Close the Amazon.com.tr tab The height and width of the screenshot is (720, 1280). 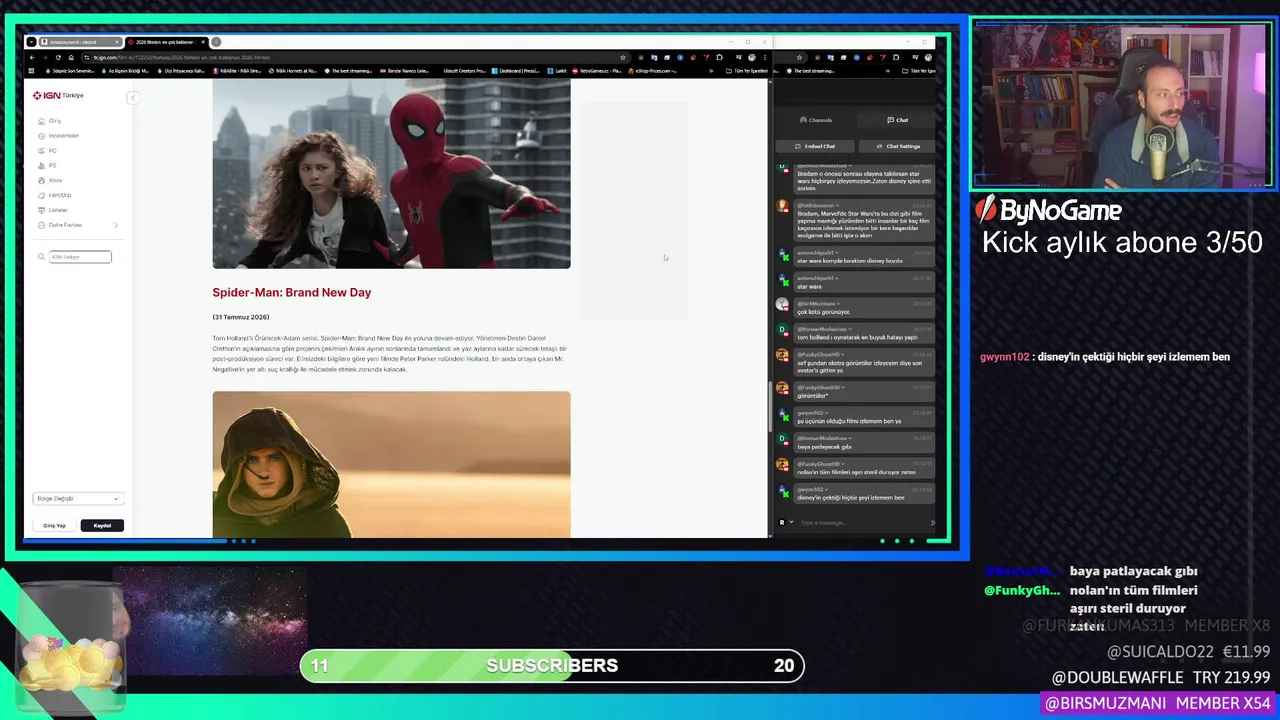[117, 42]
